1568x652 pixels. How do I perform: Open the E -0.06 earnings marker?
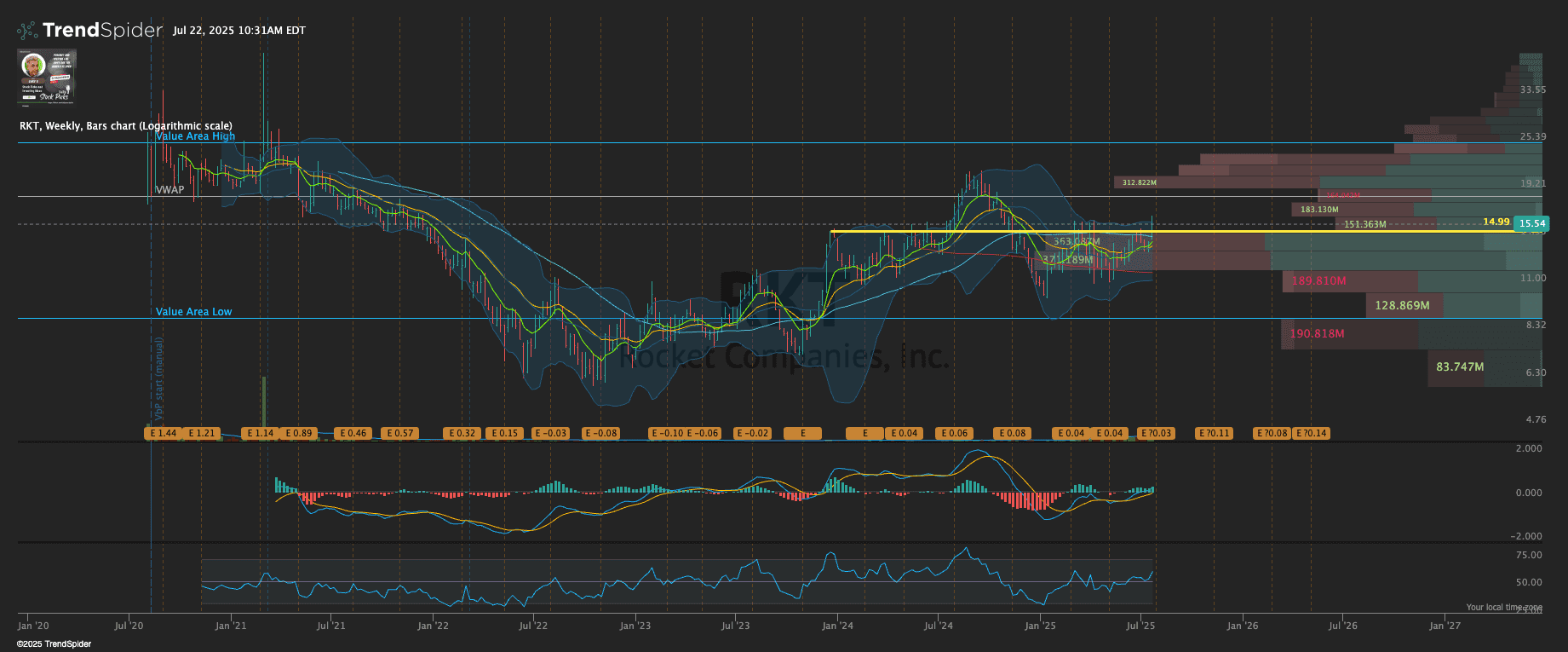pyautogui.click(x=704, y=433)
